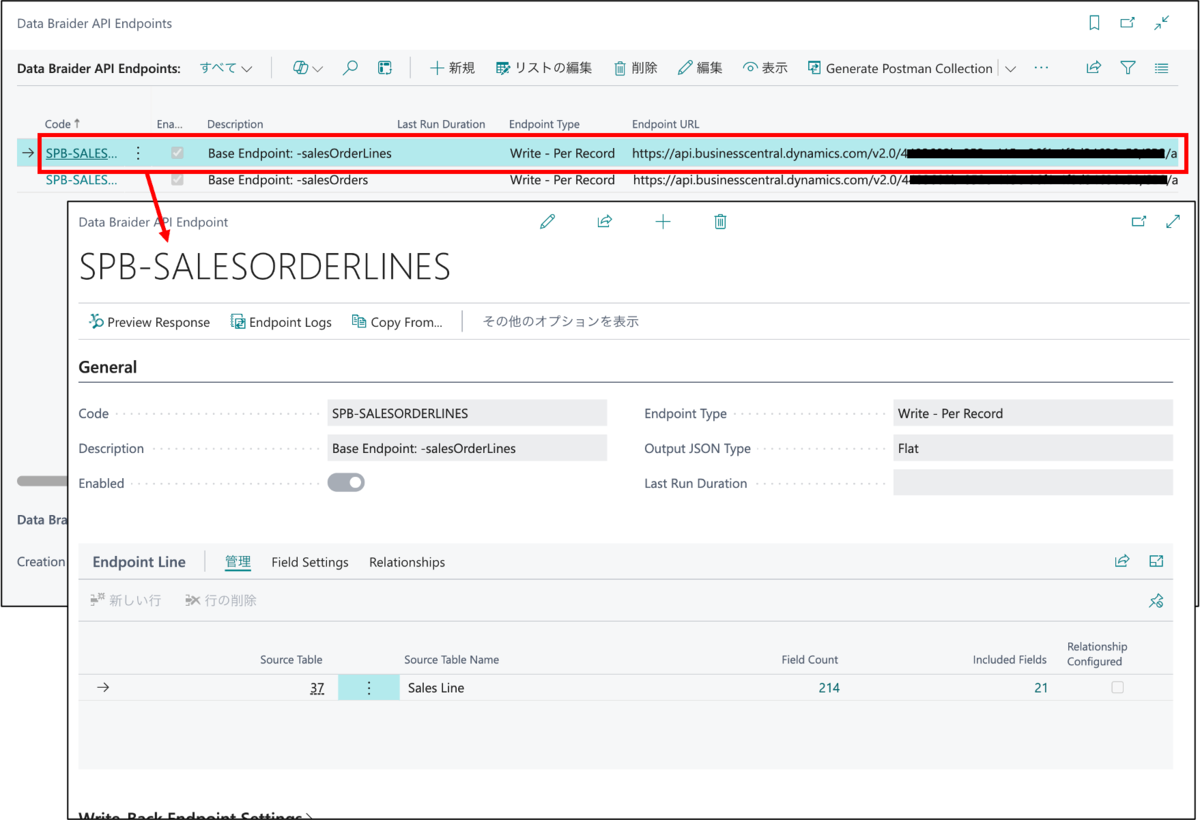Select the 管理 tab in Endpoint Line
Screen dimensions: 1200x820
(238, 562)
